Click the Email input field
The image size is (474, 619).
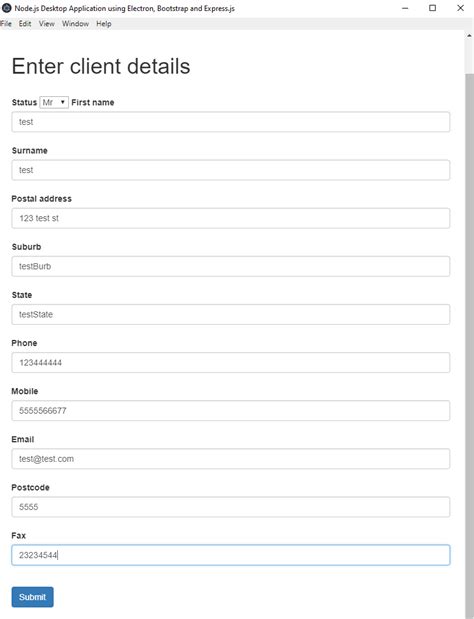point(230,459)
